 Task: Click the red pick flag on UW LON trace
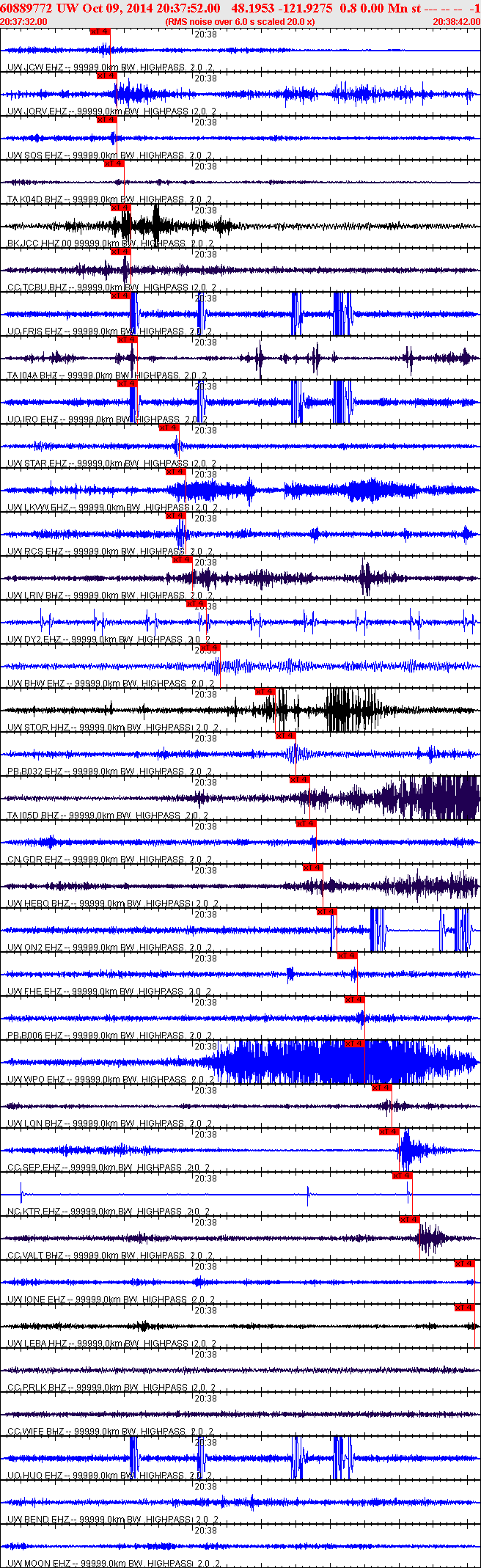(382, 1088)
